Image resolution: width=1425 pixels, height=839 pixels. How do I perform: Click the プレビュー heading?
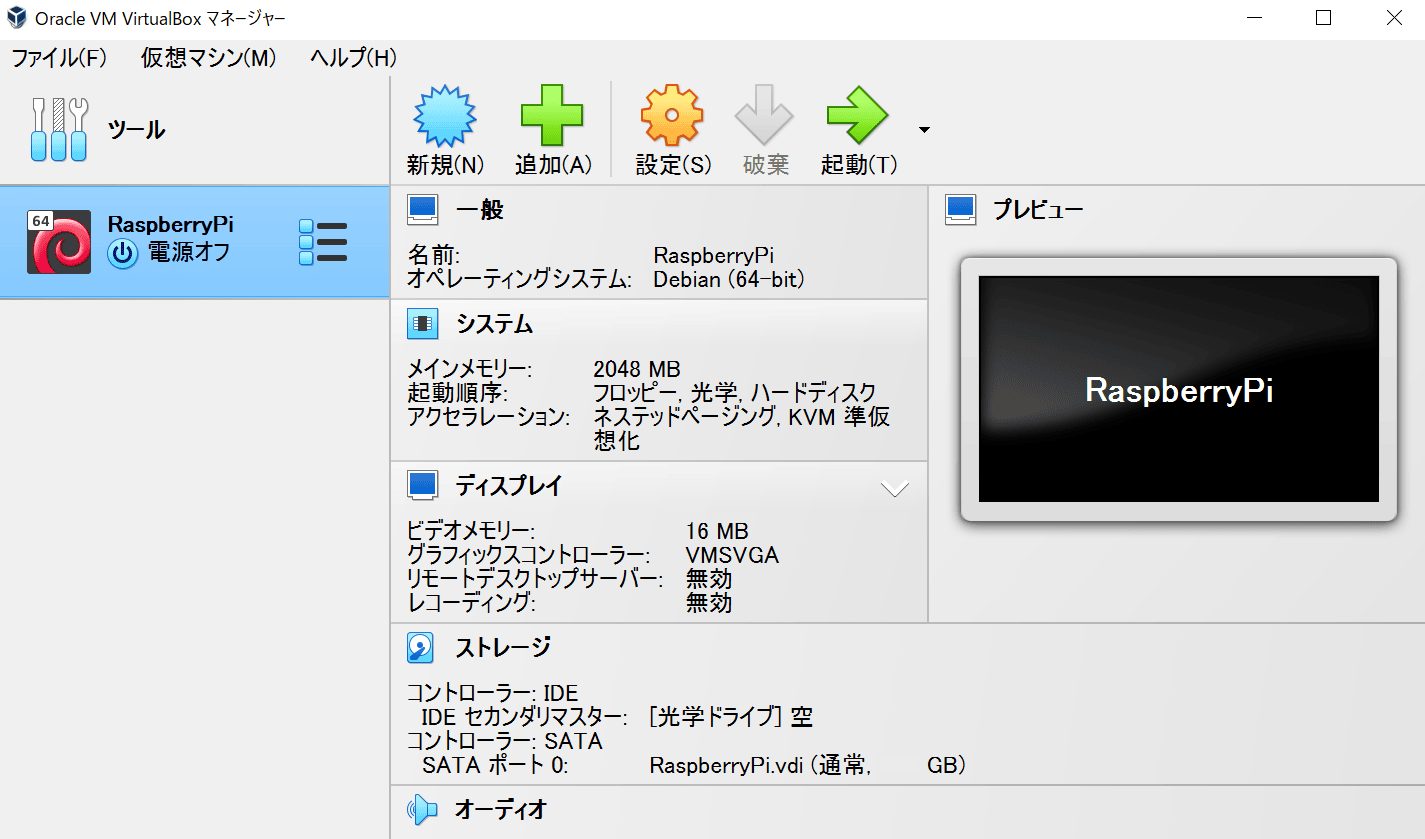[1038, 210]
